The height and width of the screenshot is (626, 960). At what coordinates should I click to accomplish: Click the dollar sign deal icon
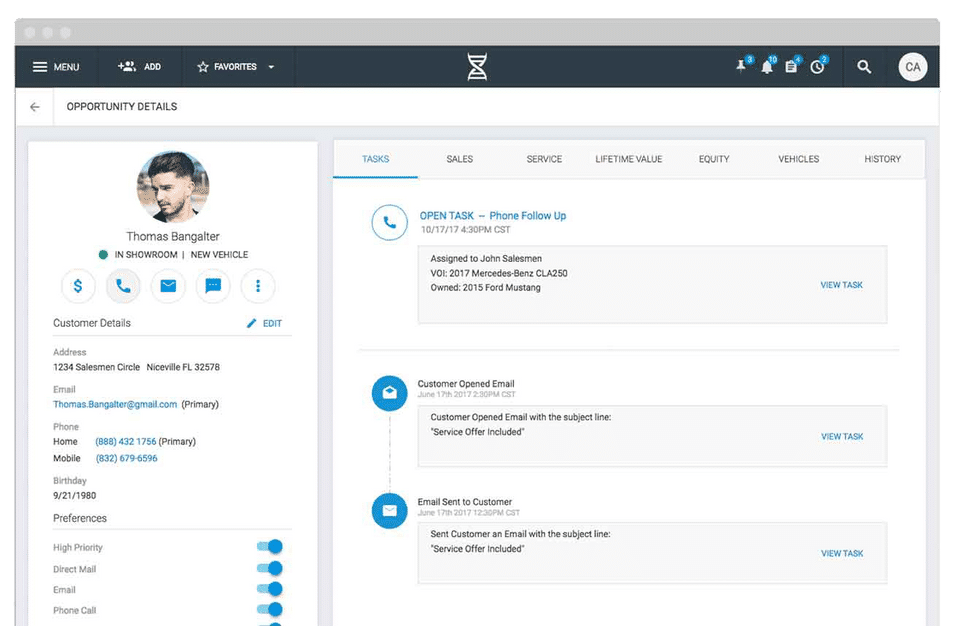(x=78, y=285)
